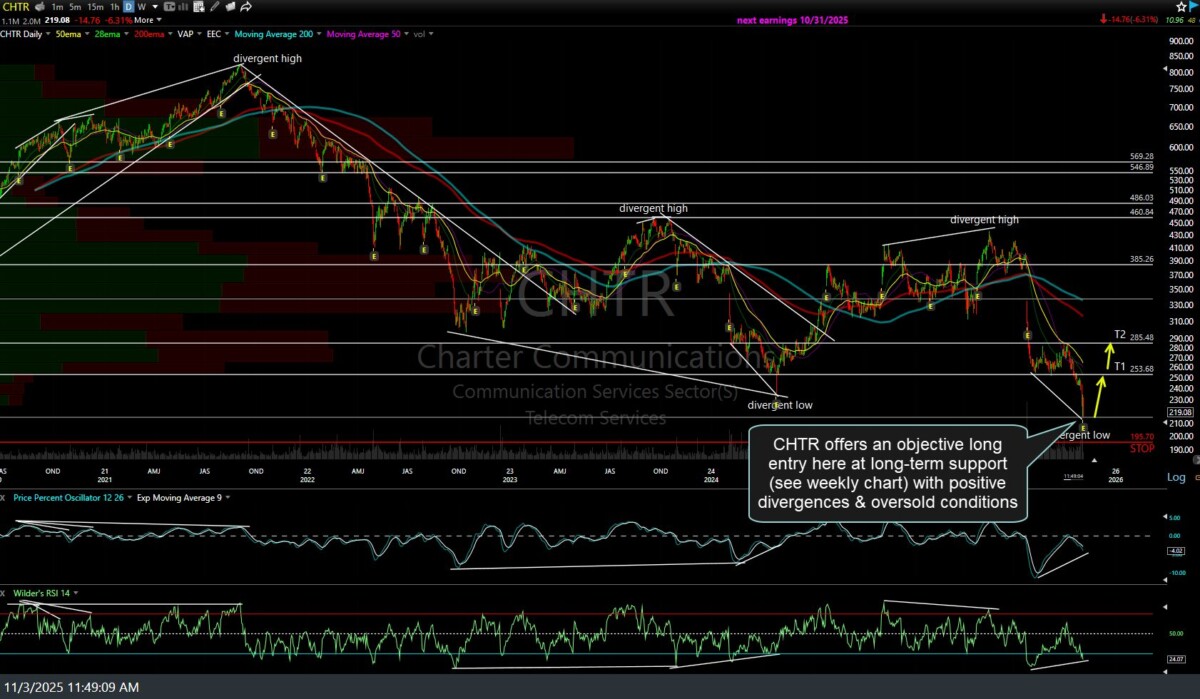Switch to 15m timeframe

coord(96,7)
